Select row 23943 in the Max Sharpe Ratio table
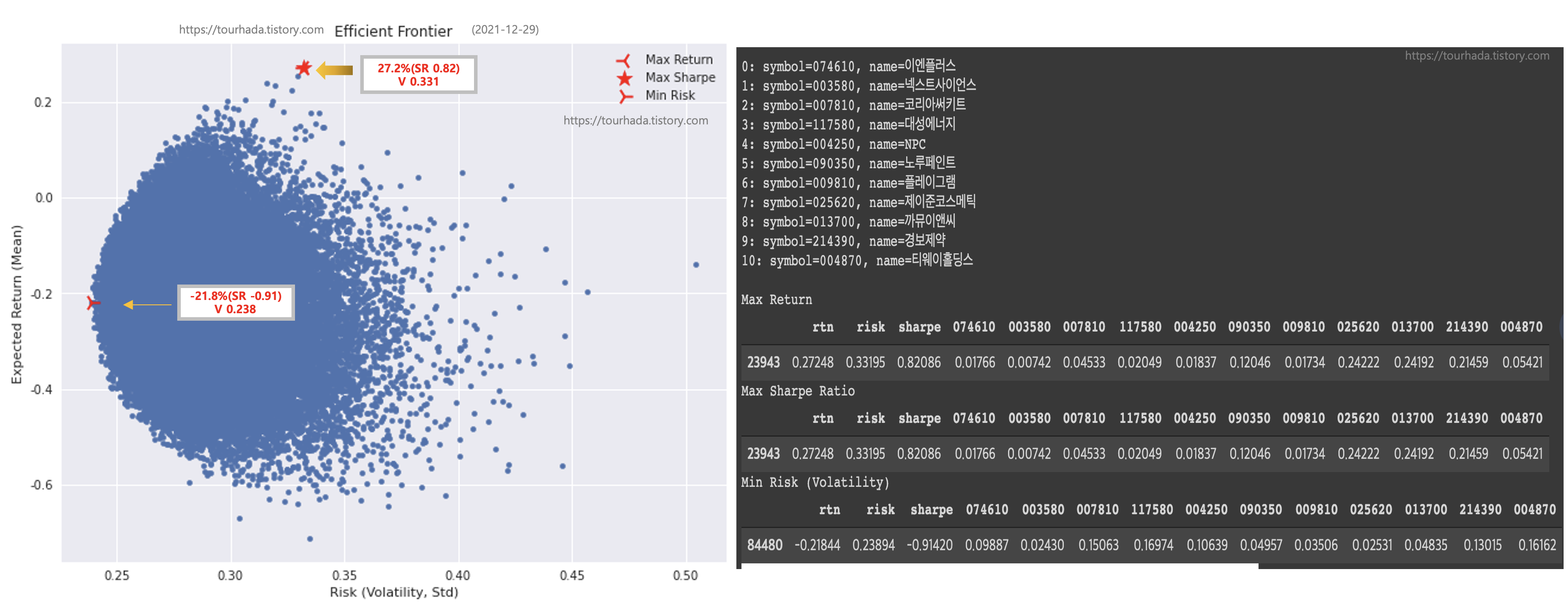 (763, 453)
